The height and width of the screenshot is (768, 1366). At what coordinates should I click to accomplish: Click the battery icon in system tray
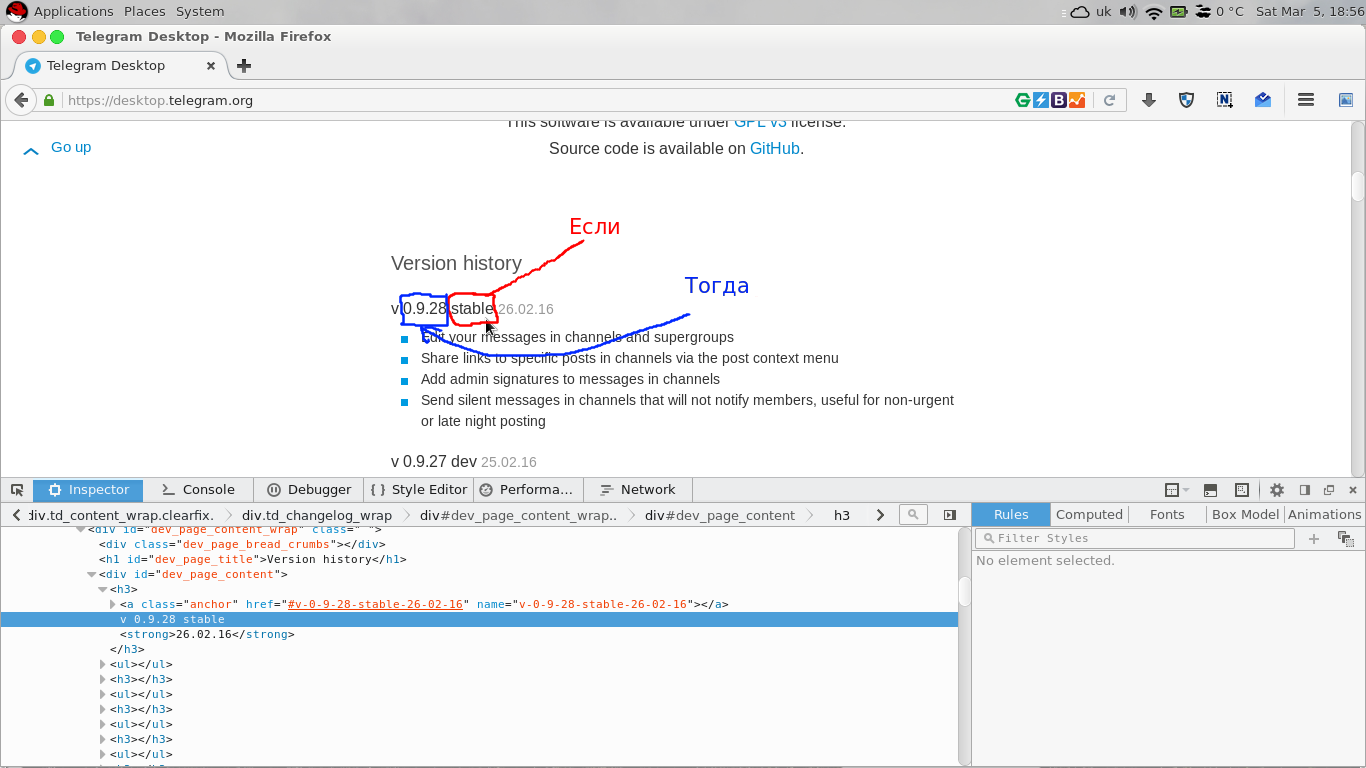pyautogui.click(x=1179, y=12)
